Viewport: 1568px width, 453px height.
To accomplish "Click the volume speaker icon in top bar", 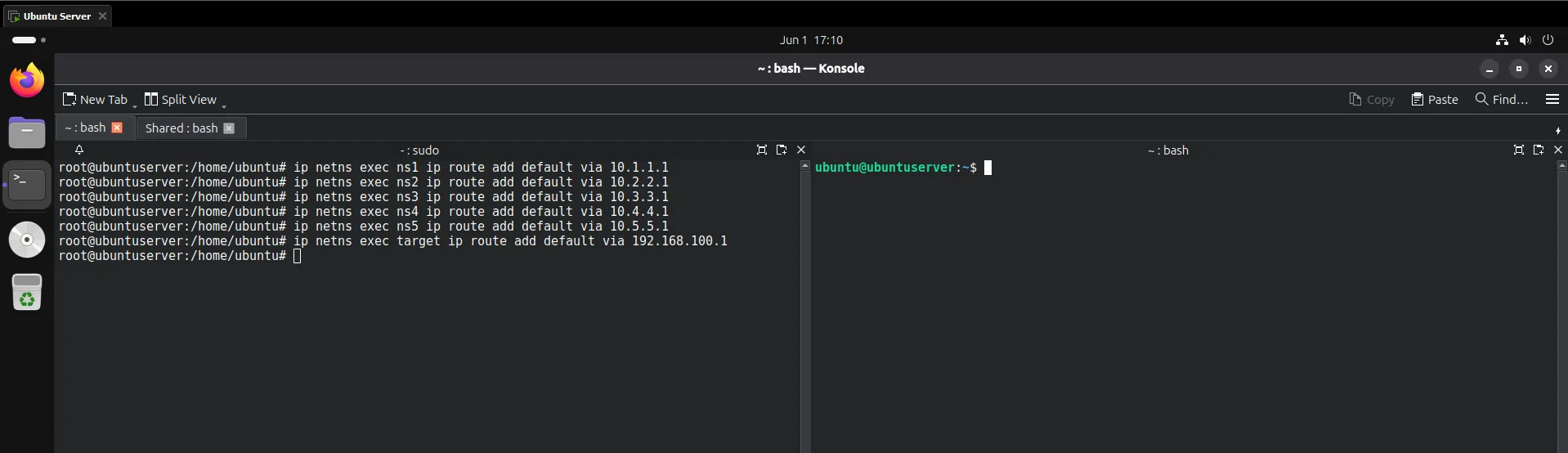I will (x=1525, y=40).
